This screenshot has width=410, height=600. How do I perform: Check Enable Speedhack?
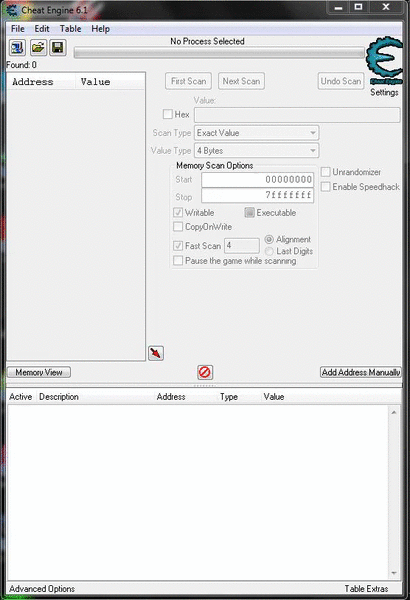pos(325,187)
